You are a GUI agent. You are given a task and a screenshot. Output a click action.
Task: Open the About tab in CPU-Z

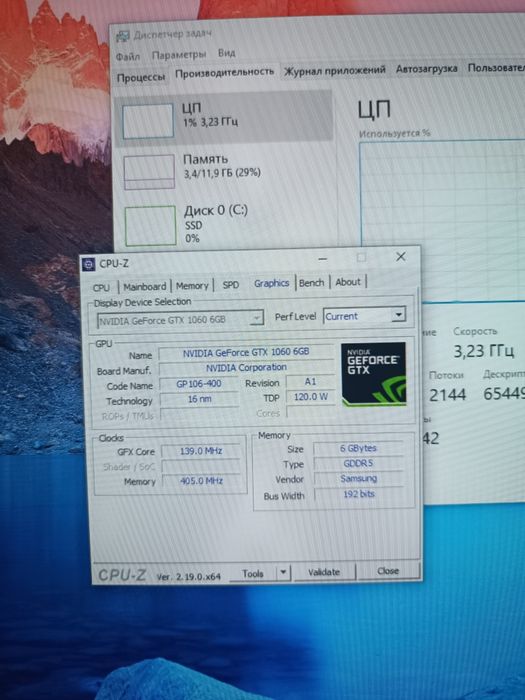point(348,282)
